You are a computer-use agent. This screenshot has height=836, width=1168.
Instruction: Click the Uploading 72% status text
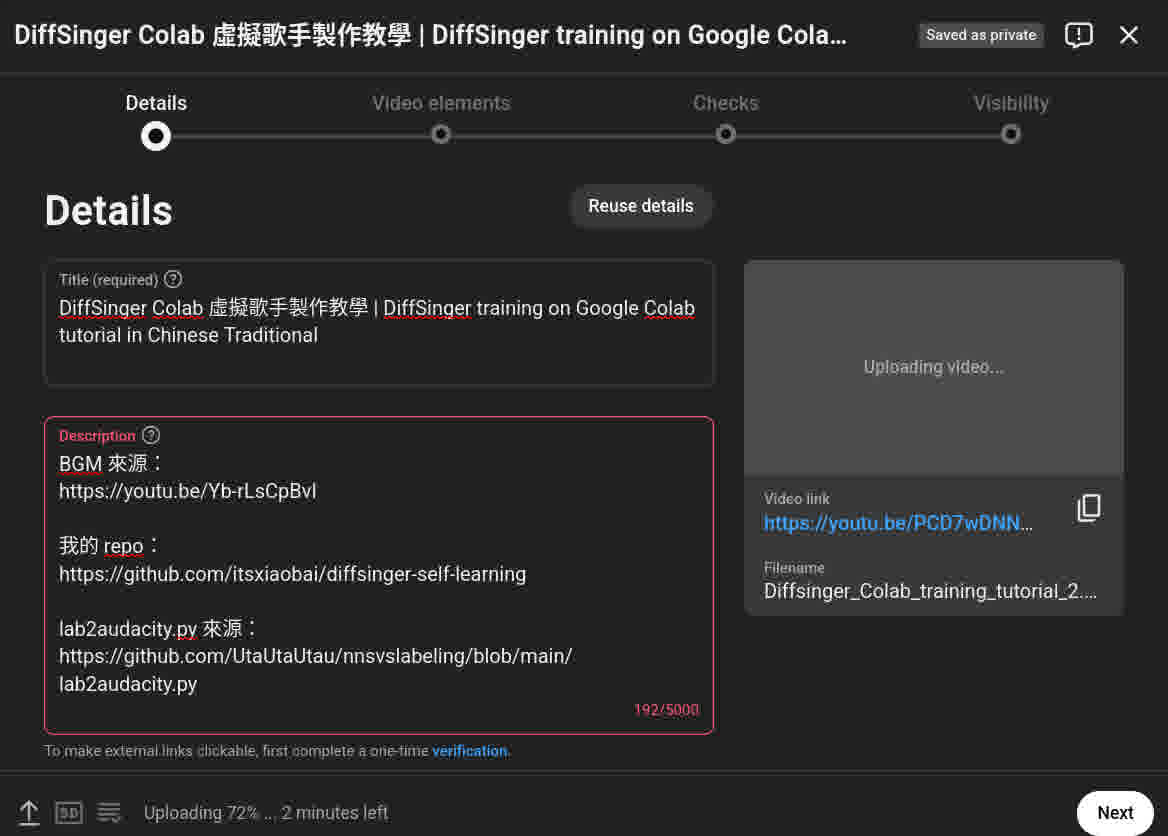(266, 813)
